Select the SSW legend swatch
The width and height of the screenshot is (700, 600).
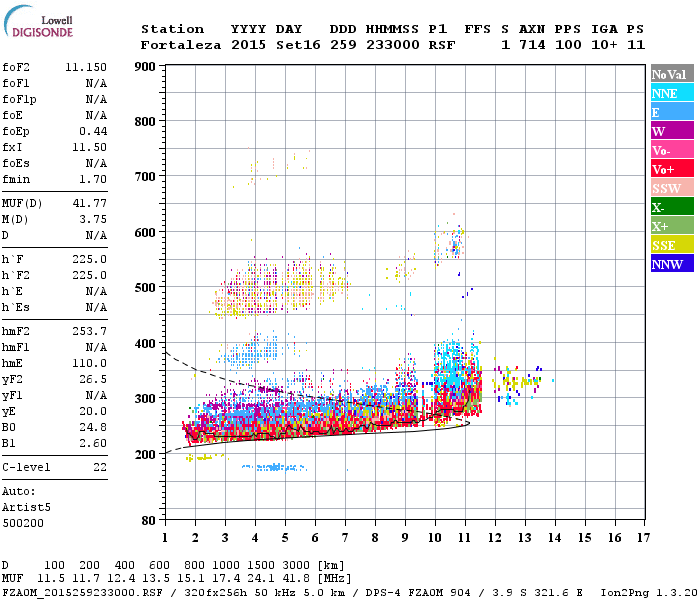click(x=672, y=188)
